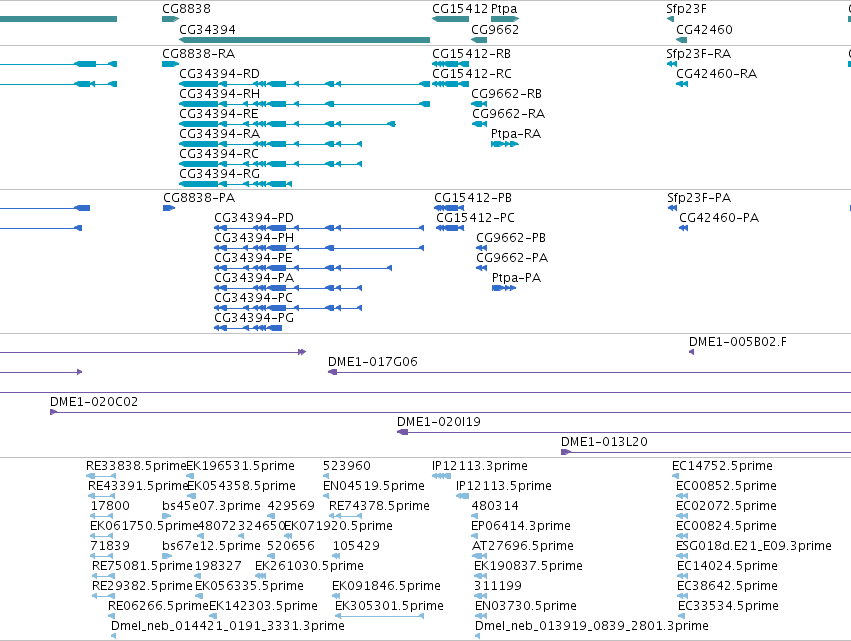Click EST EK305301.5prime
Viewport: 851px width, 641px height.
[389, 606]
